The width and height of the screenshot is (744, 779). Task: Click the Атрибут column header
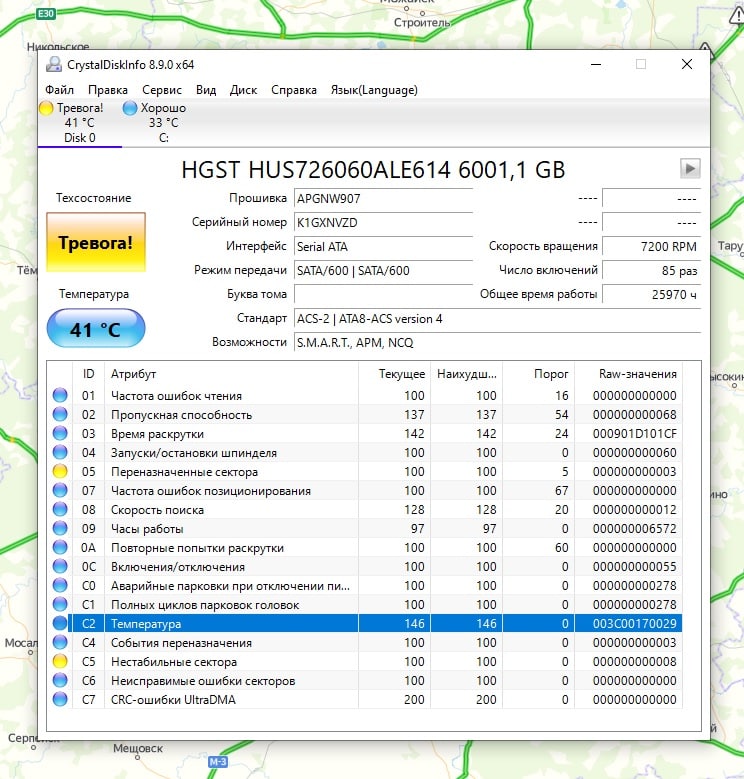pos(231,374)
